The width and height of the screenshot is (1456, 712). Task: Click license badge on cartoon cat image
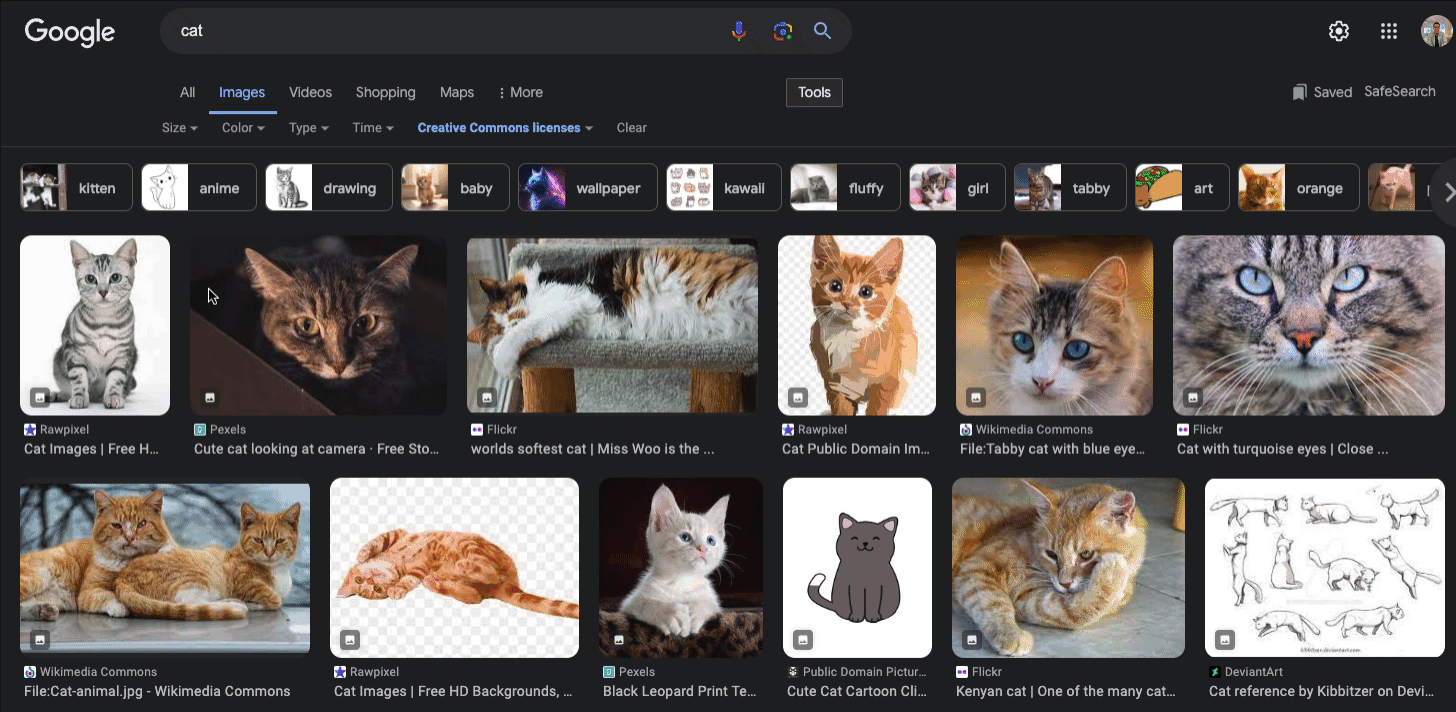tap(802, 640)
